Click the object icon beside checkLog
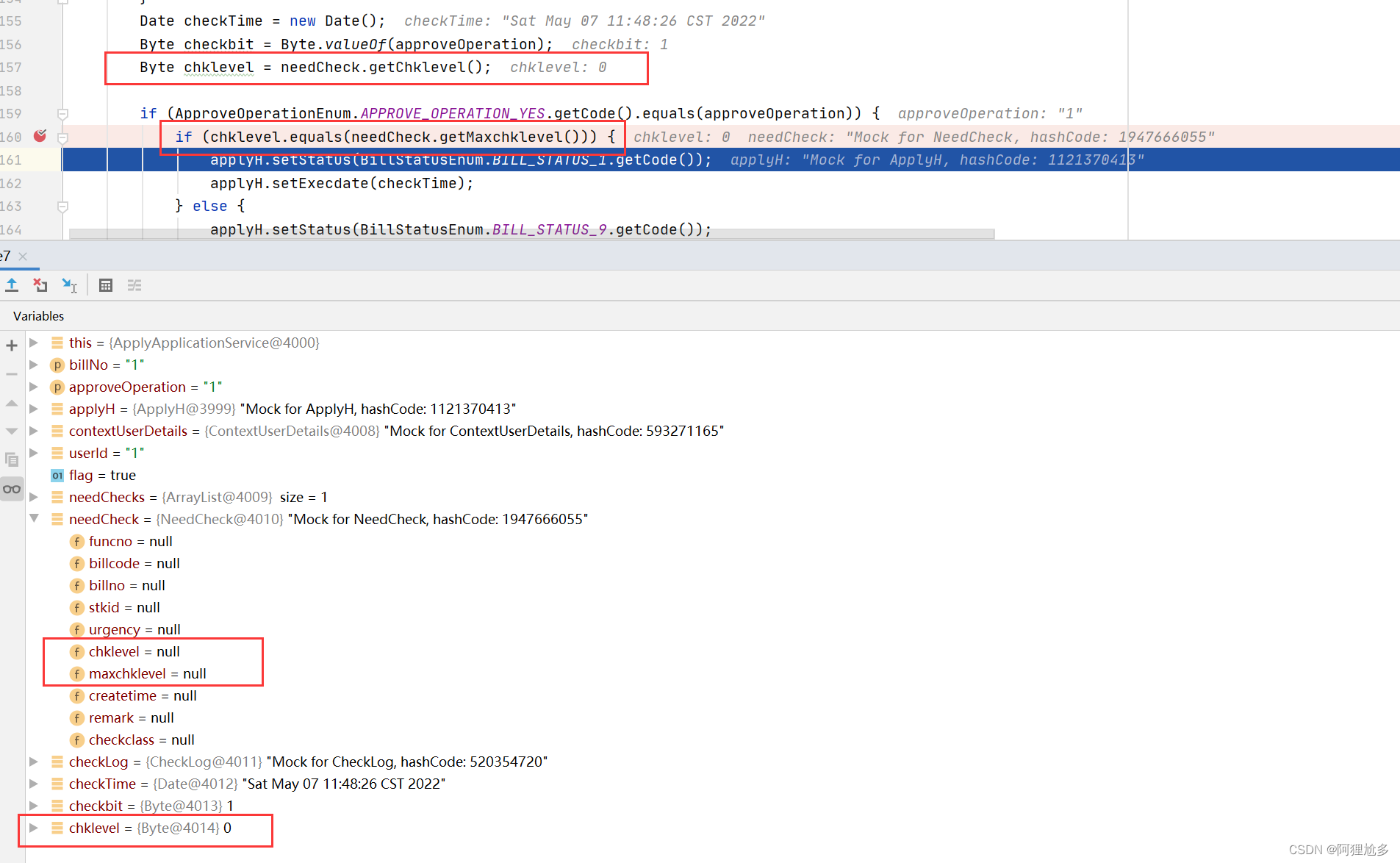The width and height of the screenshot is (1400, 863). tap(57, 762)
